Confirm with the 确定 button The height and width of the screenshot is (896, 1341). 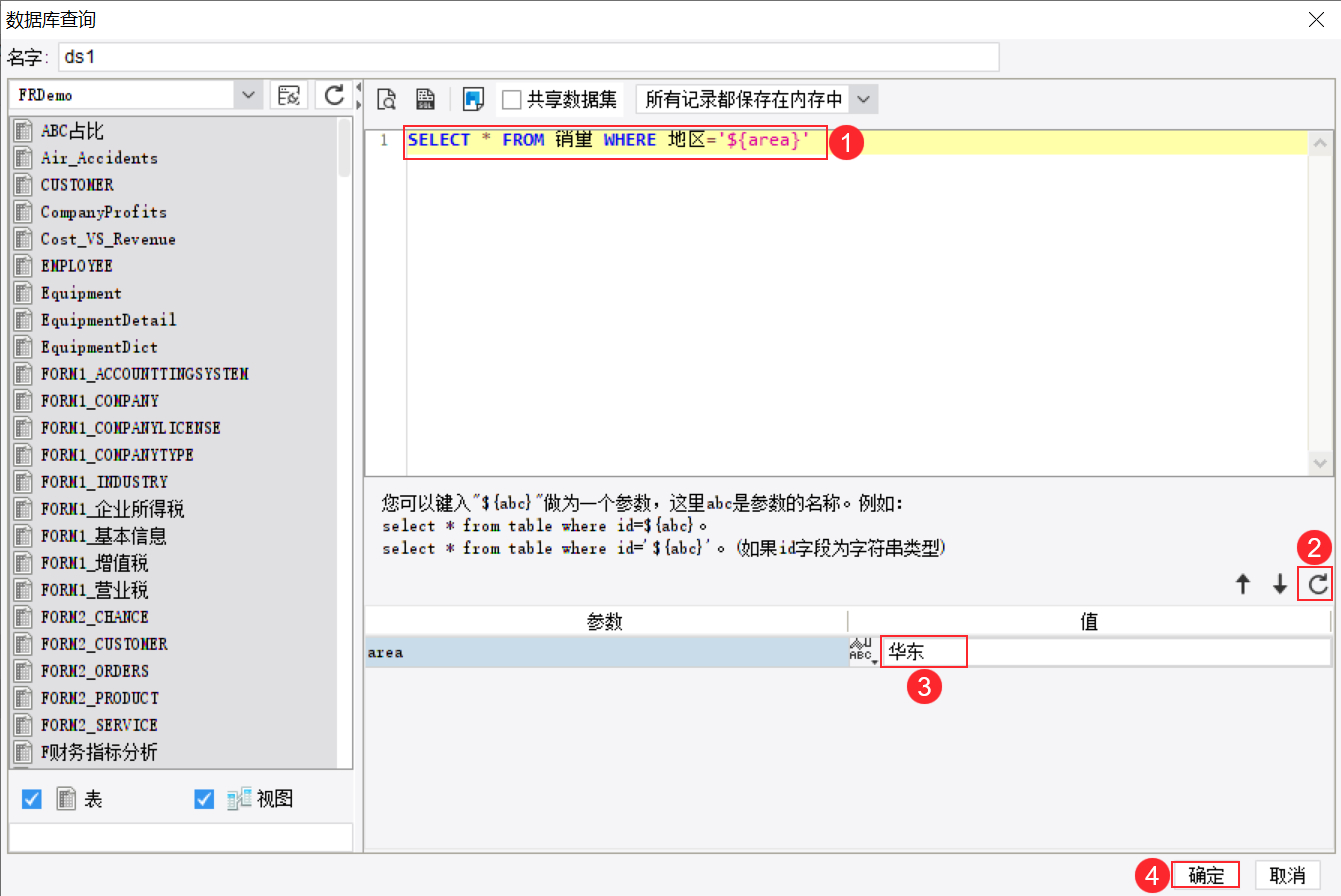click(x=1206, y=875)
